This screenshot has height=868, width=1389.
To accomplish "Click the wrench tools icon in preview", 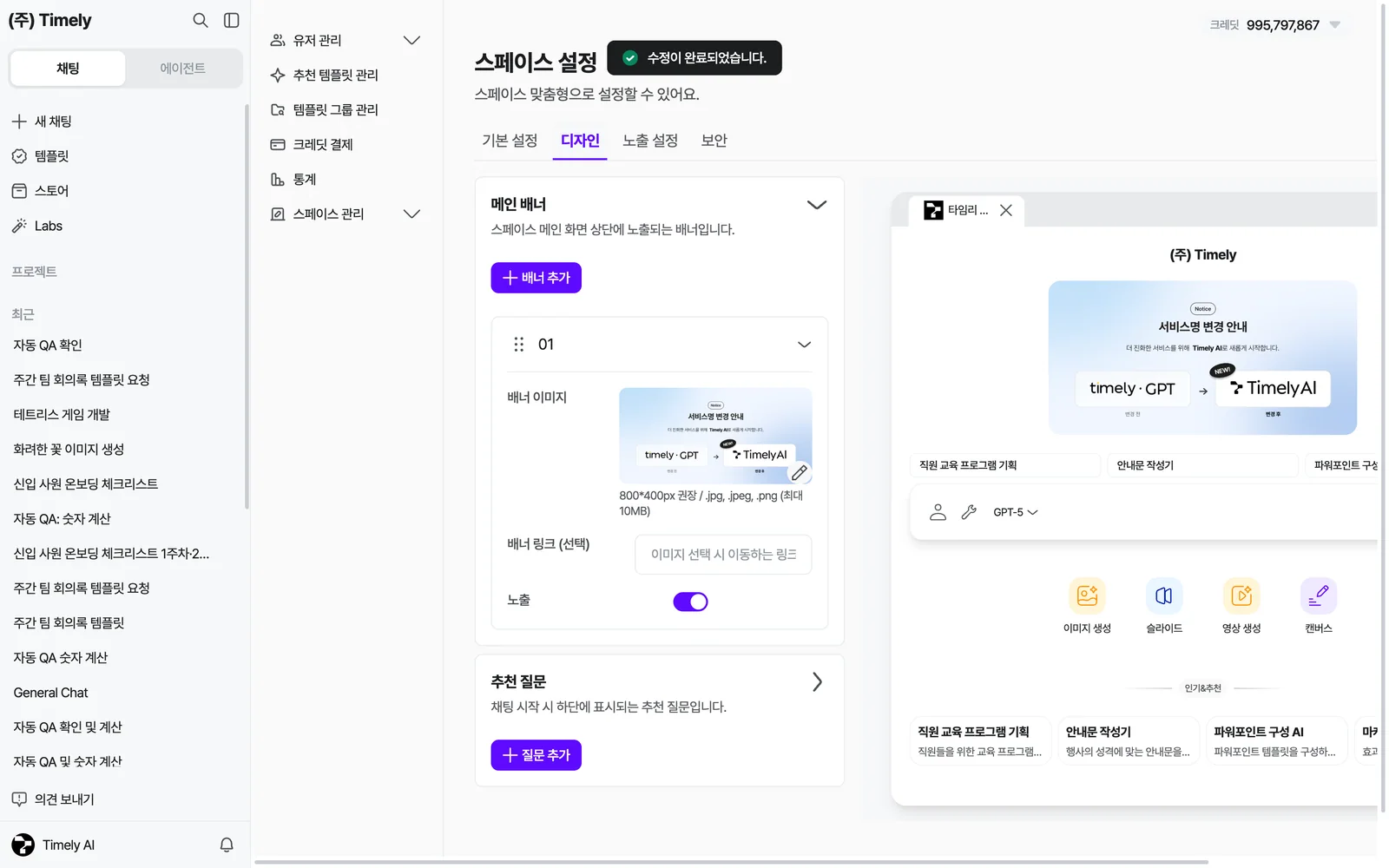I will coord(969,512).
